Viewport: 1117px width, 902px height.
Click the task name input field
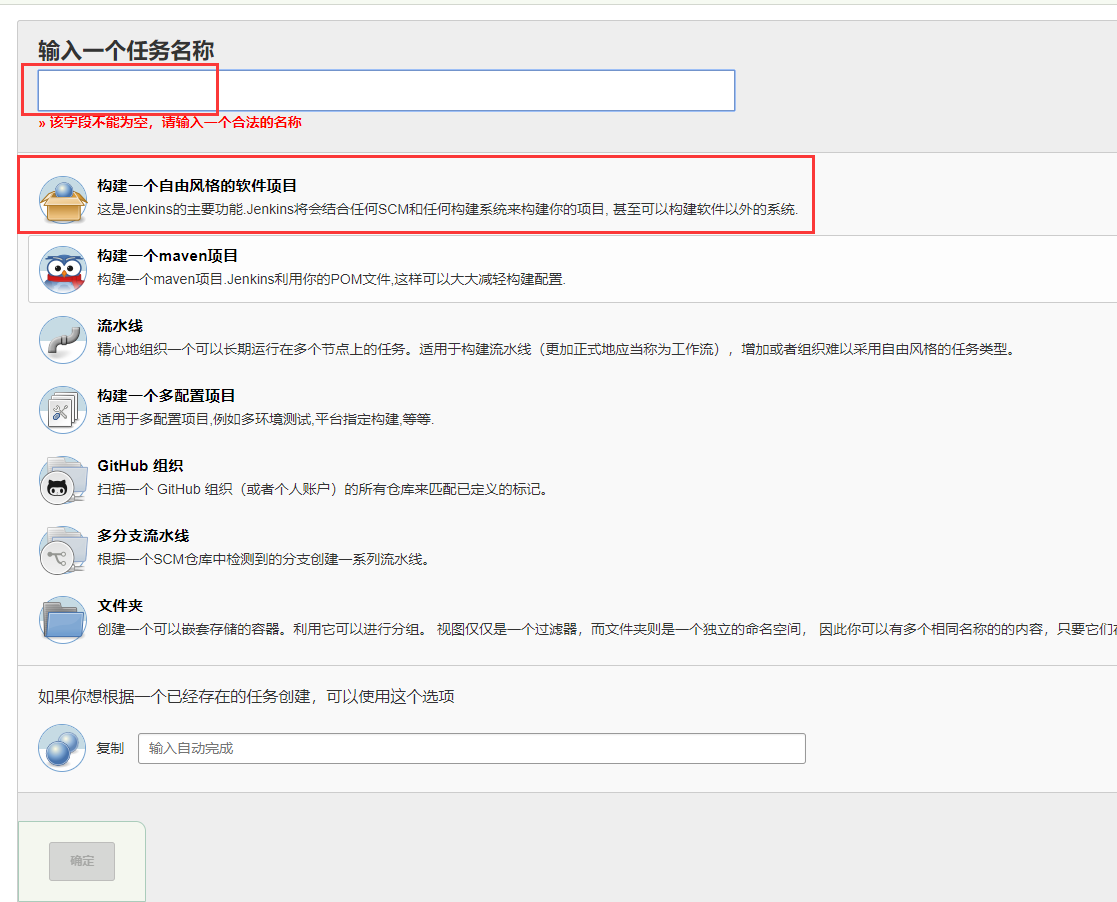386,90
